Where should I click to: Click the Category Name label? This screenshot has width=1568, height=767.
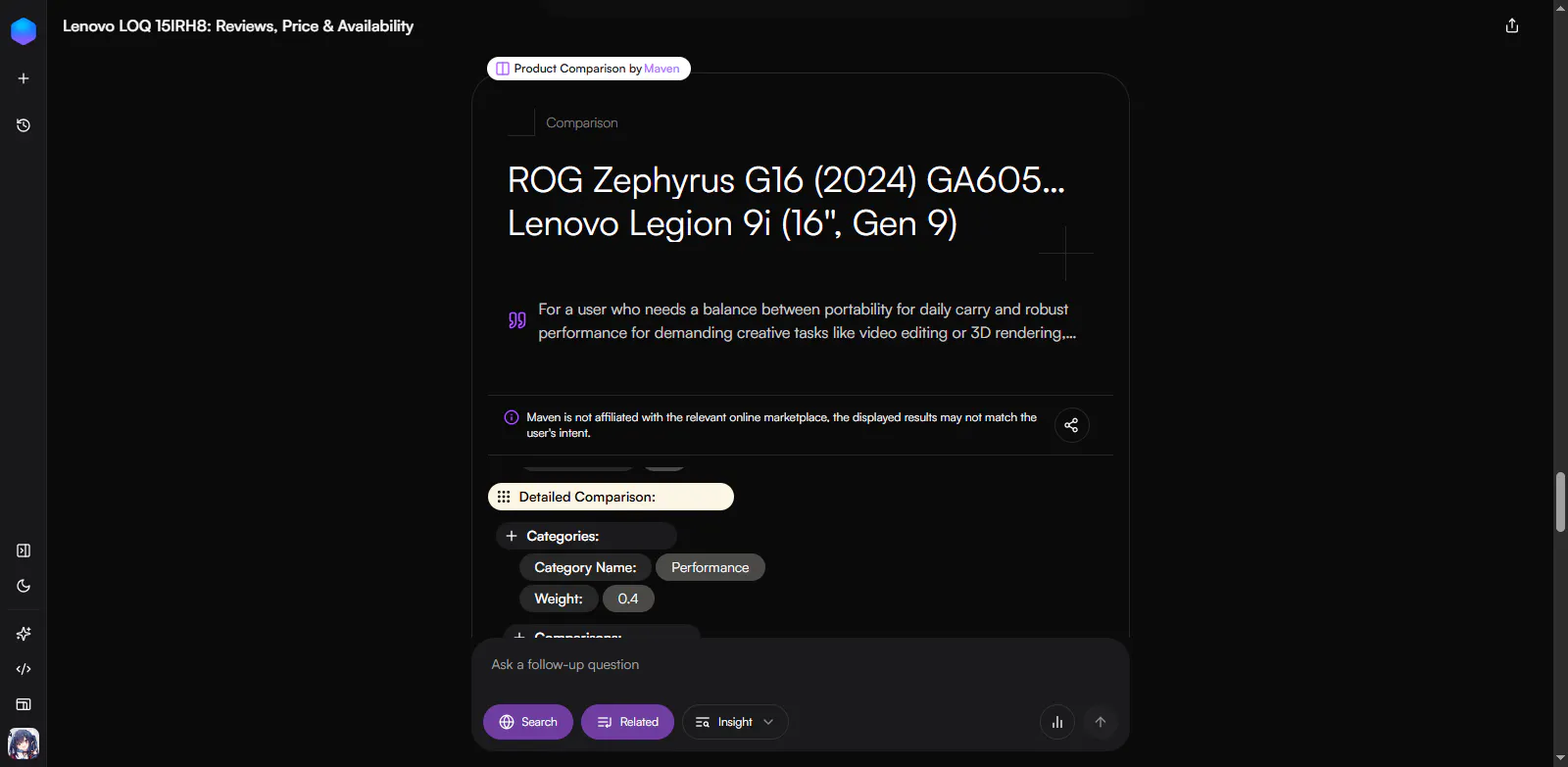[585, 567]
